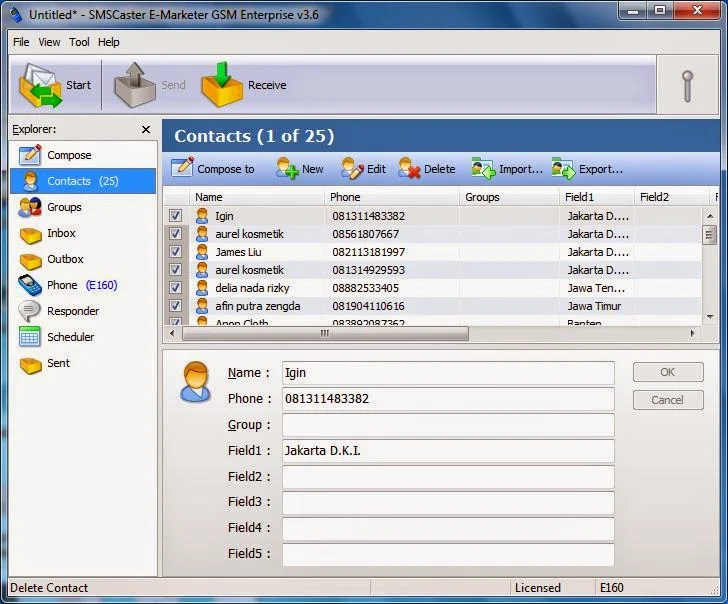Click the contact avatar in details pane
The height and width of the screenshot is (604, 728).
[195, 382]
